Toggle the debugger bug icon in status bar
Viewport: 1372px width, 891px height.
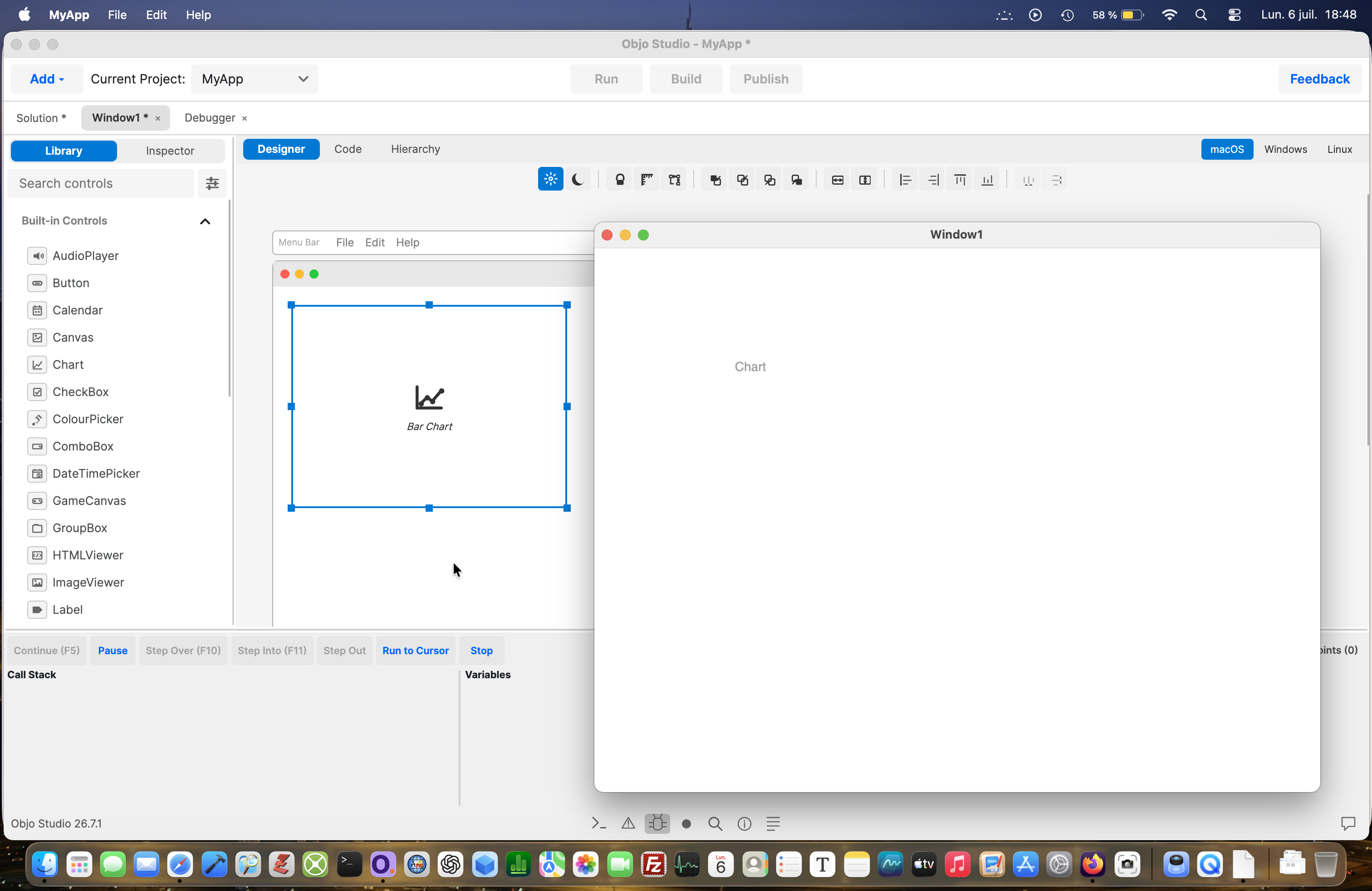[657, 823]
